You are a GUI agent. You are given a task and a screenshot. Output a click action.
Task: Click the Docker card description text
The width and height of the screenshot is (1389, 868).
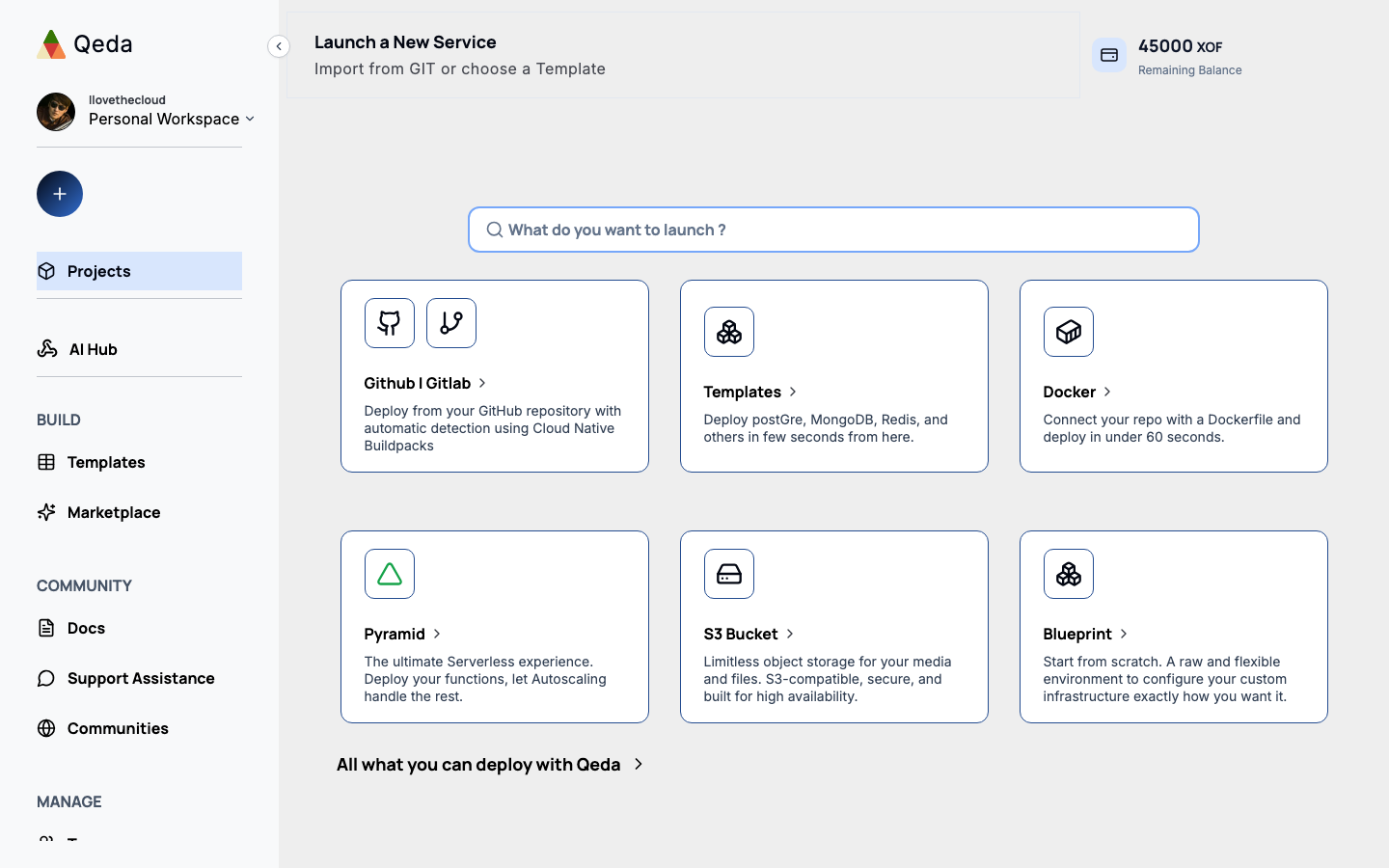coord(1172,428)
